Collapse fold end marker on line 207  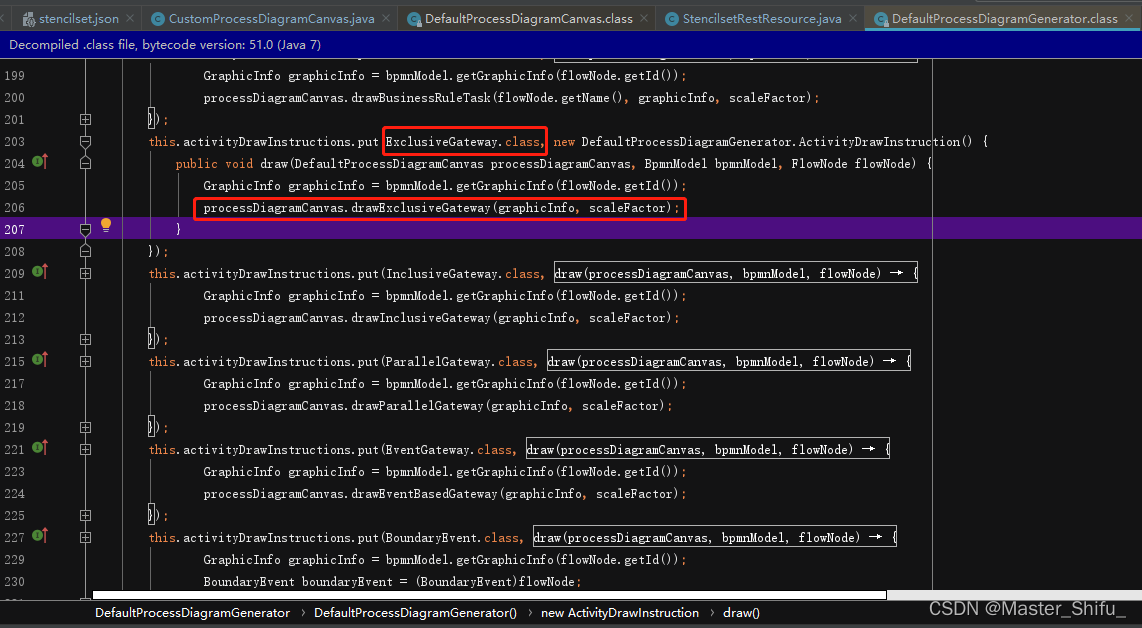(85, 229)
